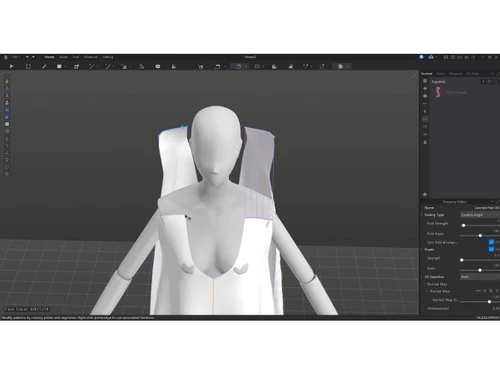Screen dimensions: 500x375
Task: Click the Thickness value field
Action: (x=496, y=308)
